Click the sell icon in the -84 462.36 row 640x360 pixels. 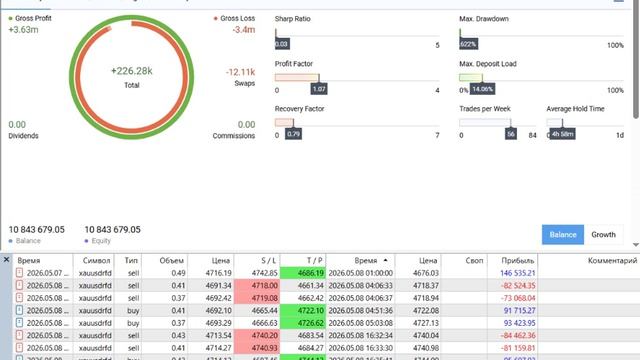click(19, 335)
